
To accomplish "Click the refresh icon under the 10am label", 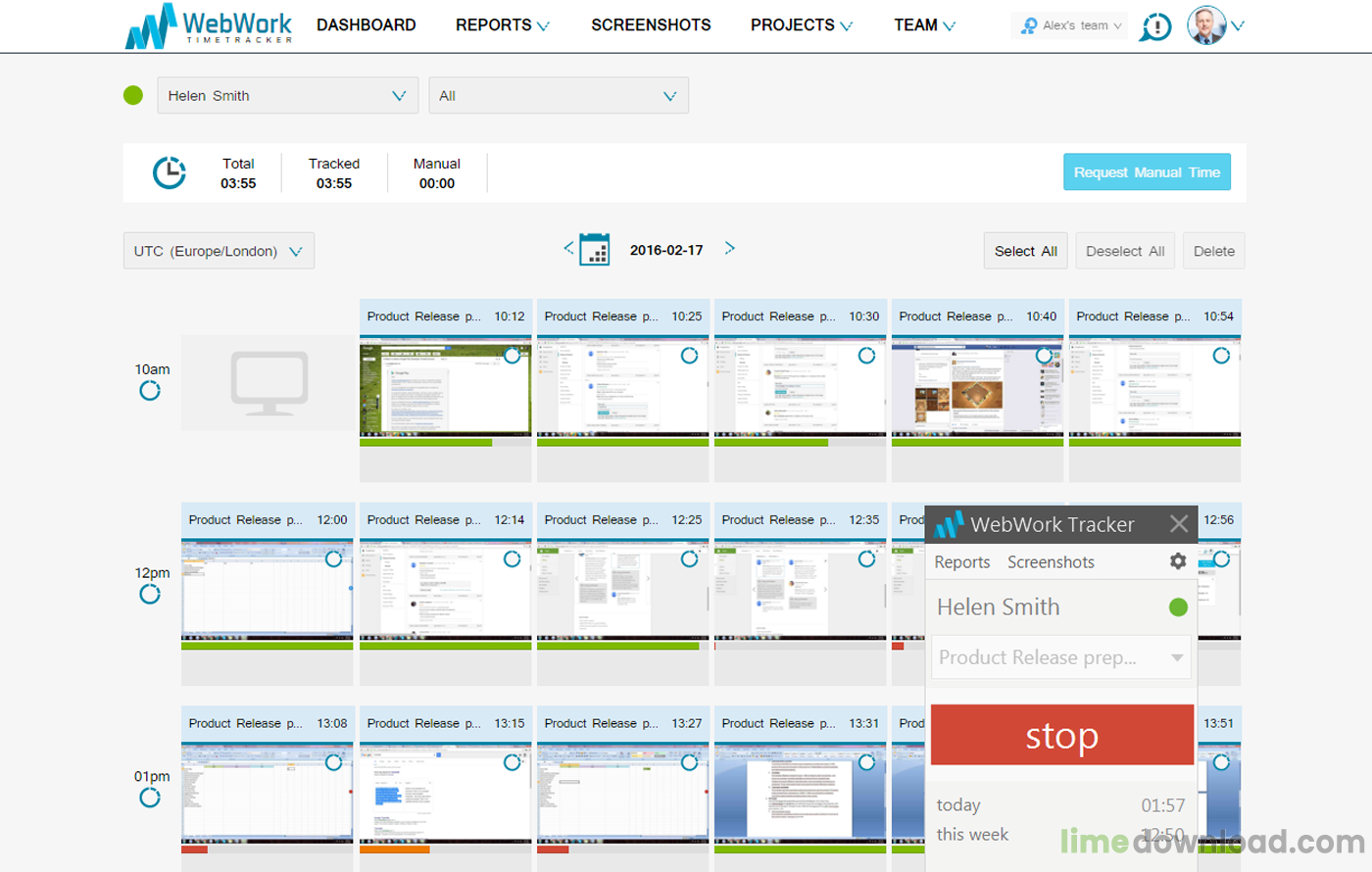I will [x=149, y=390].
